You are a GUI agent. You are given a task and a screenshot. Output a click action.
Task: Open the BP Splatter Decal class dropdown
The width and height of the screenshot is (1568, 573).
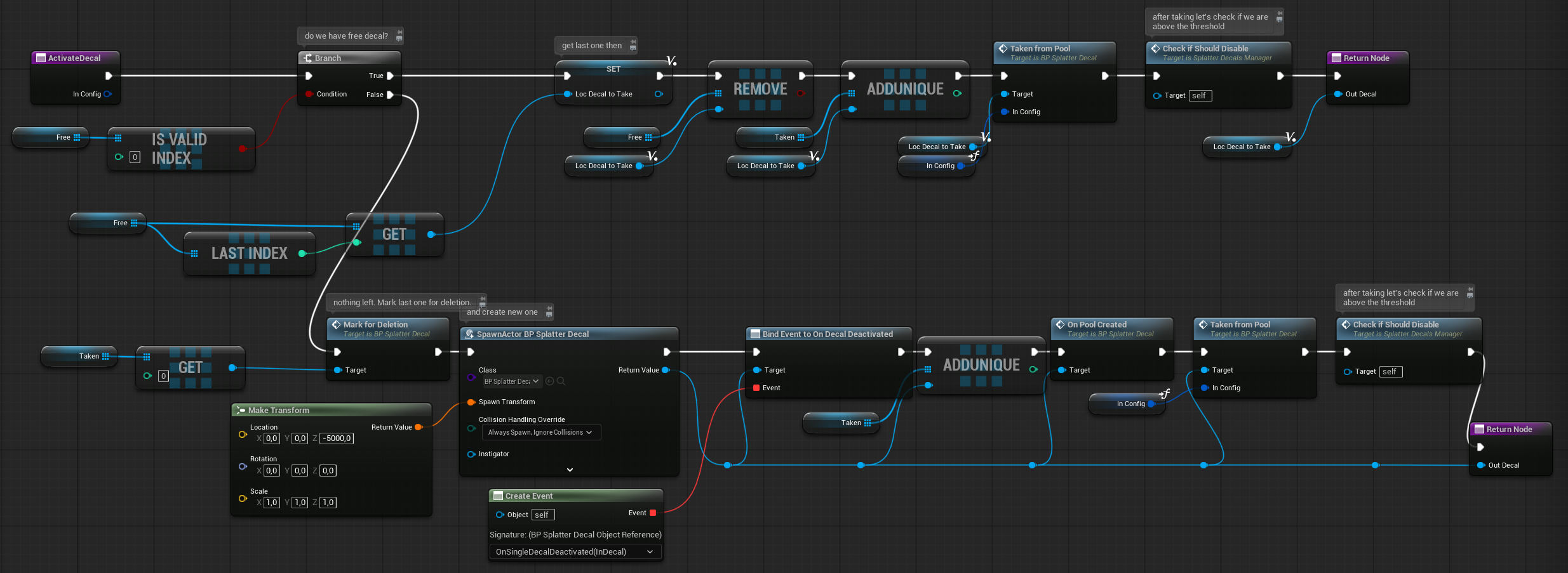[512, 381]
